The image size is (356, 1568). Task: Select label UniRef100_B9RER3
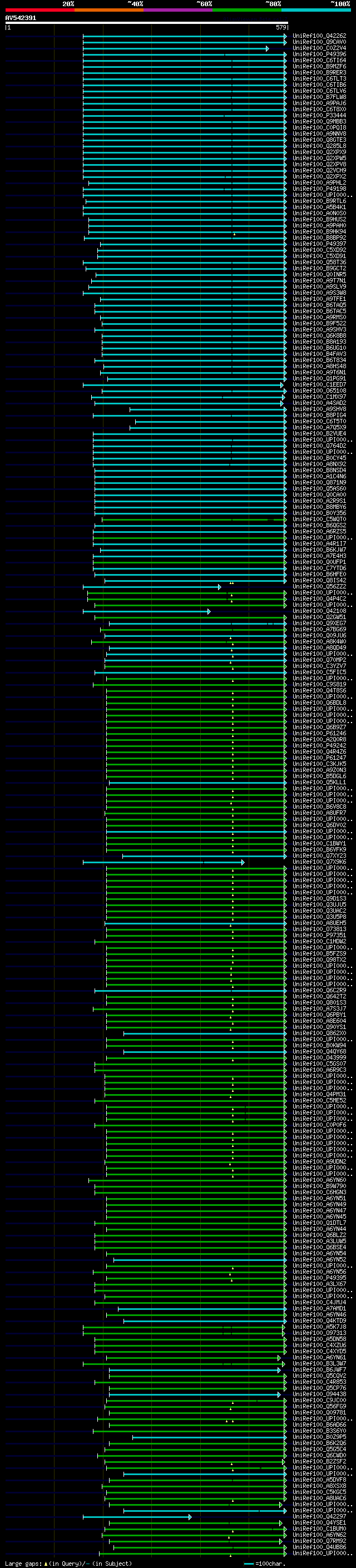(x=319, y=72)
